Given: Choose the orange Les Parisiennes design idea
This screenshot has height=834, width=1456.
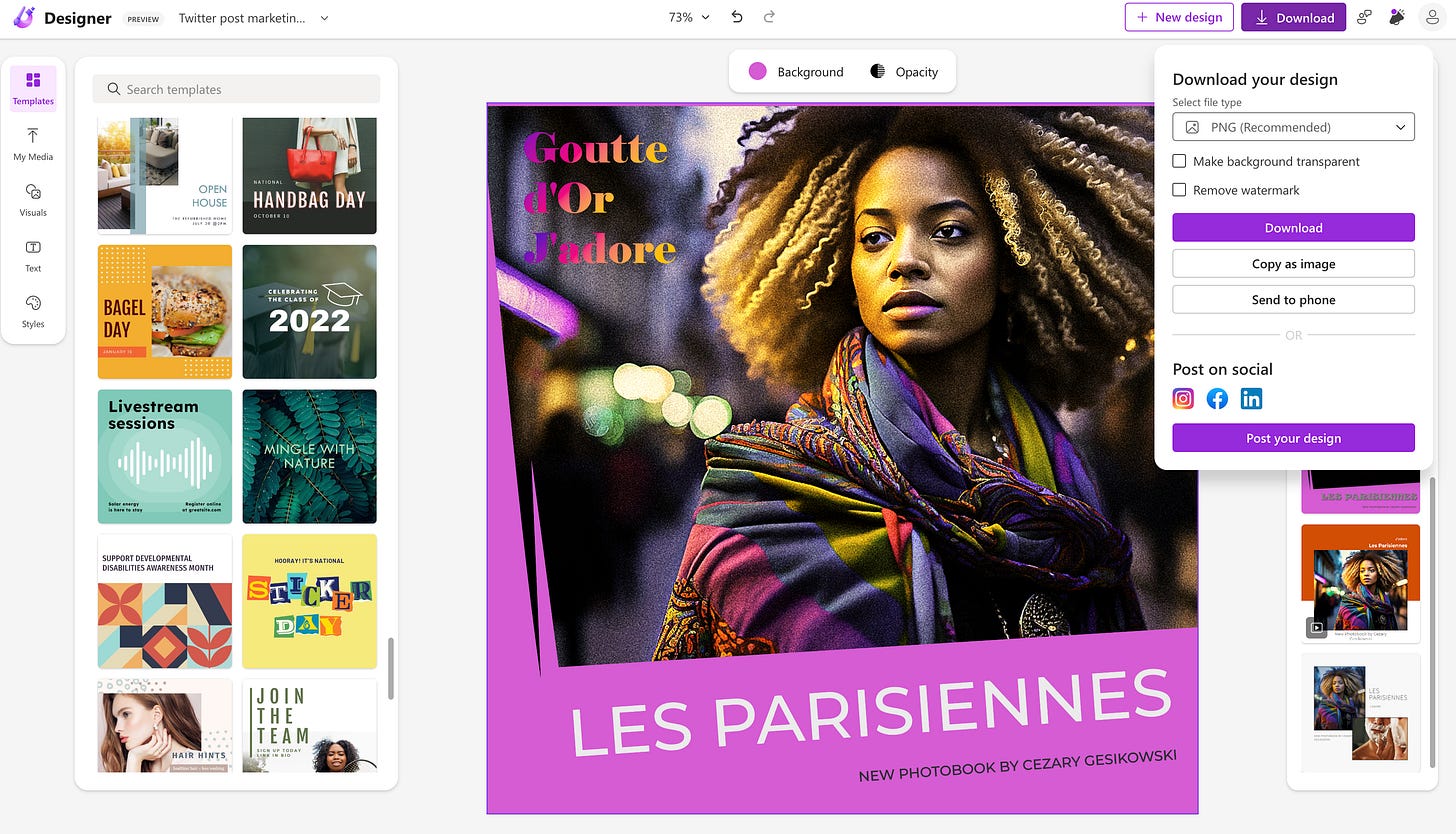Looking at the screenshot, I should point(1360,583).
